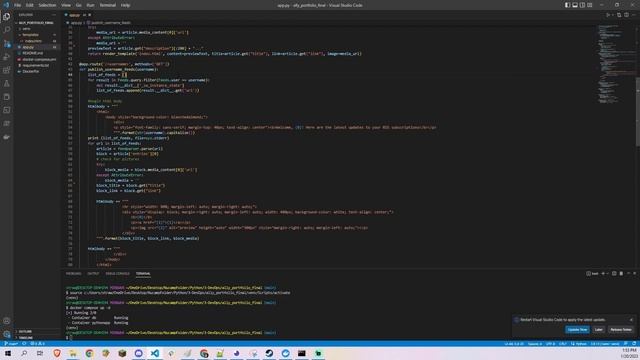Open the Terminal menu
This screenshot has height=360, width=640.
pyautogui.click(x=108, y=5)
